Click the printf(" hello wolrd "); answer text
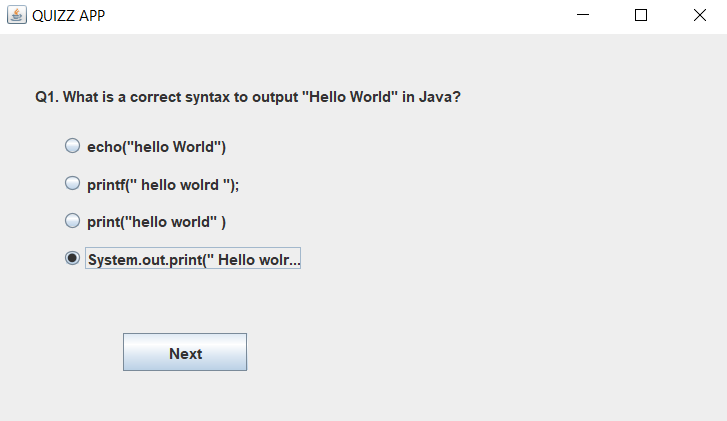Viewport: 727px width, 421px height. click(163, 185)
